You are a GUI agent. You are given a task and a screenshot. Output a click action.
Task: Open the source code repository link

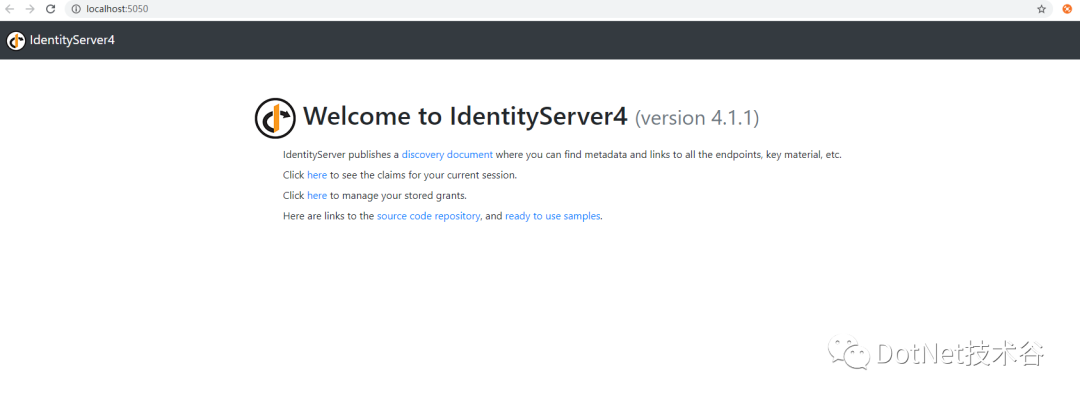click(428, 216)
